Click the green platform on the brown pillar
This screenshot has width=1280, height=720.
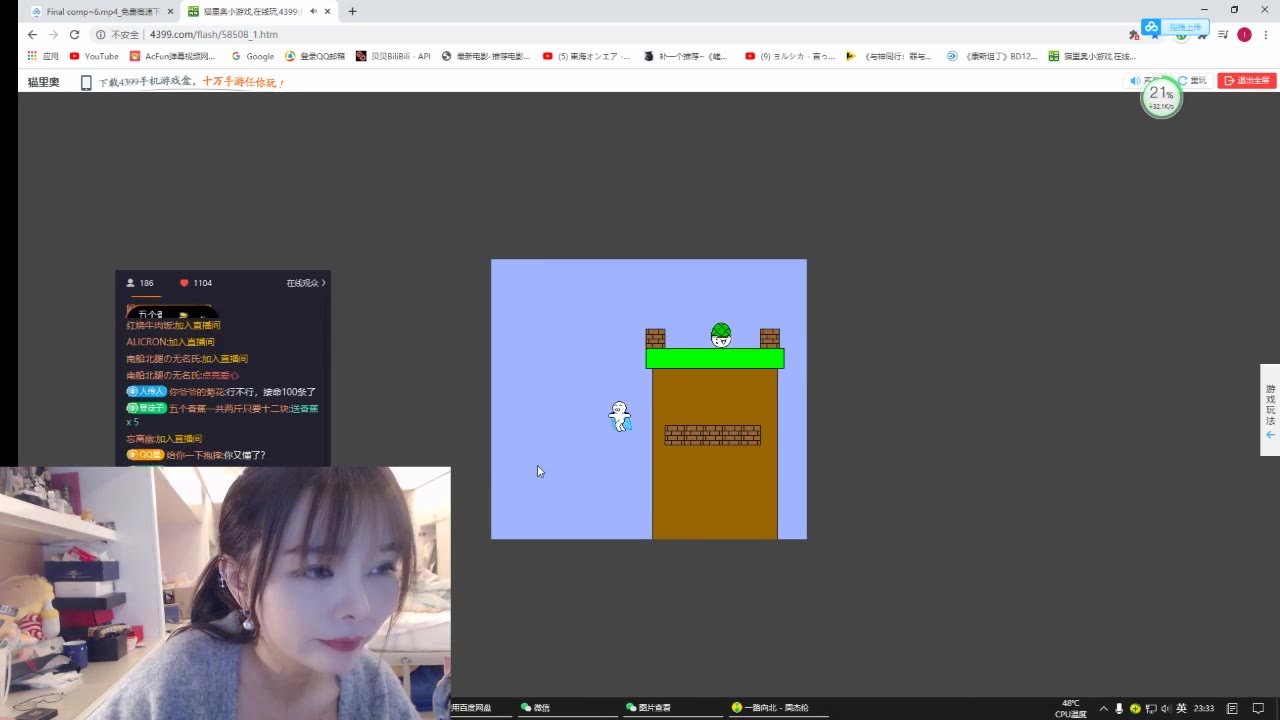click(715, 358)
